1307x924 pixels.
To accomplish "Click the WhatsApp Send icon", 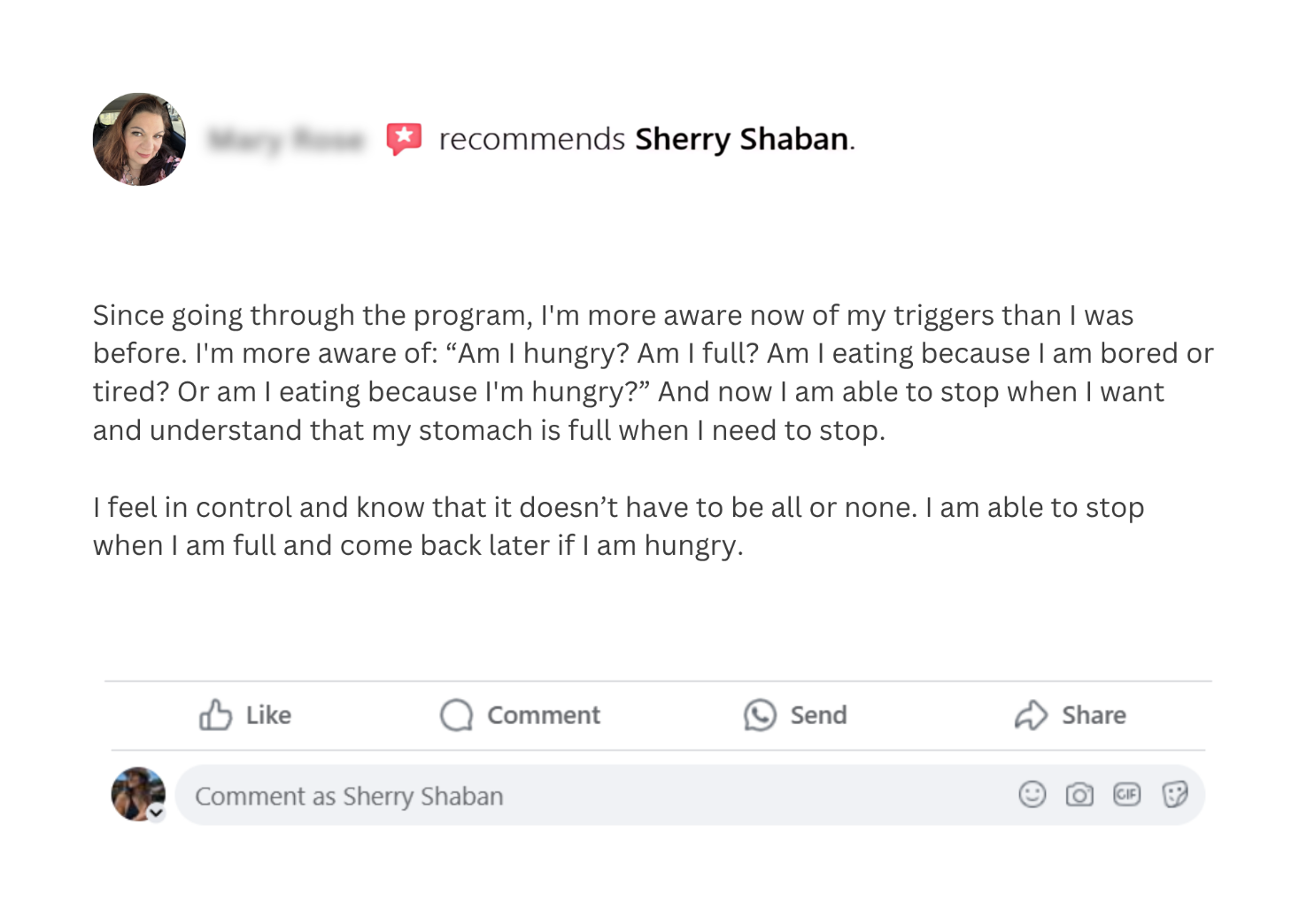I will [x=760, y=715].
